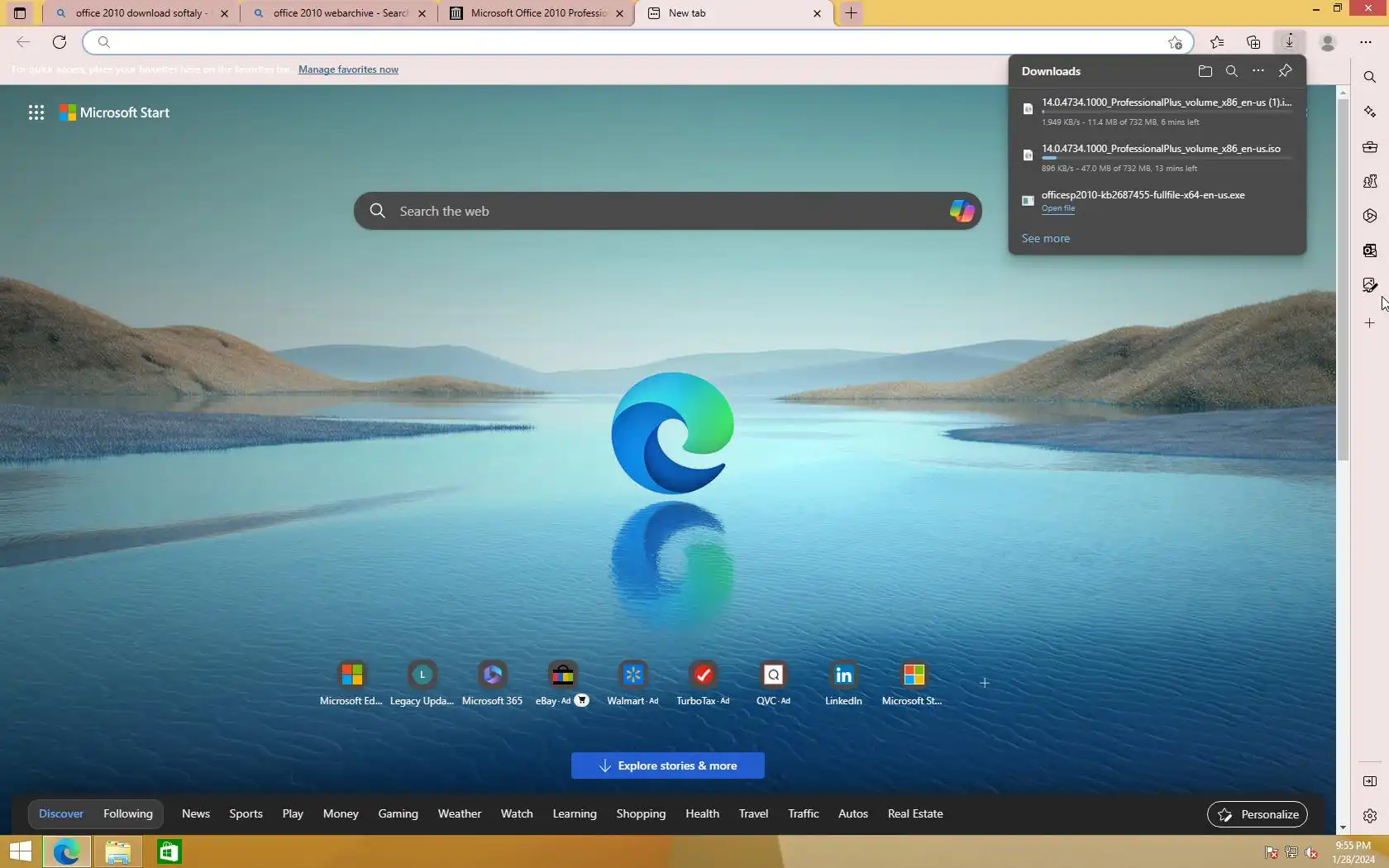This screenshot has width=1389, height=868.
Task: Open Walmart quick link tile
Action: coord(632,684)
